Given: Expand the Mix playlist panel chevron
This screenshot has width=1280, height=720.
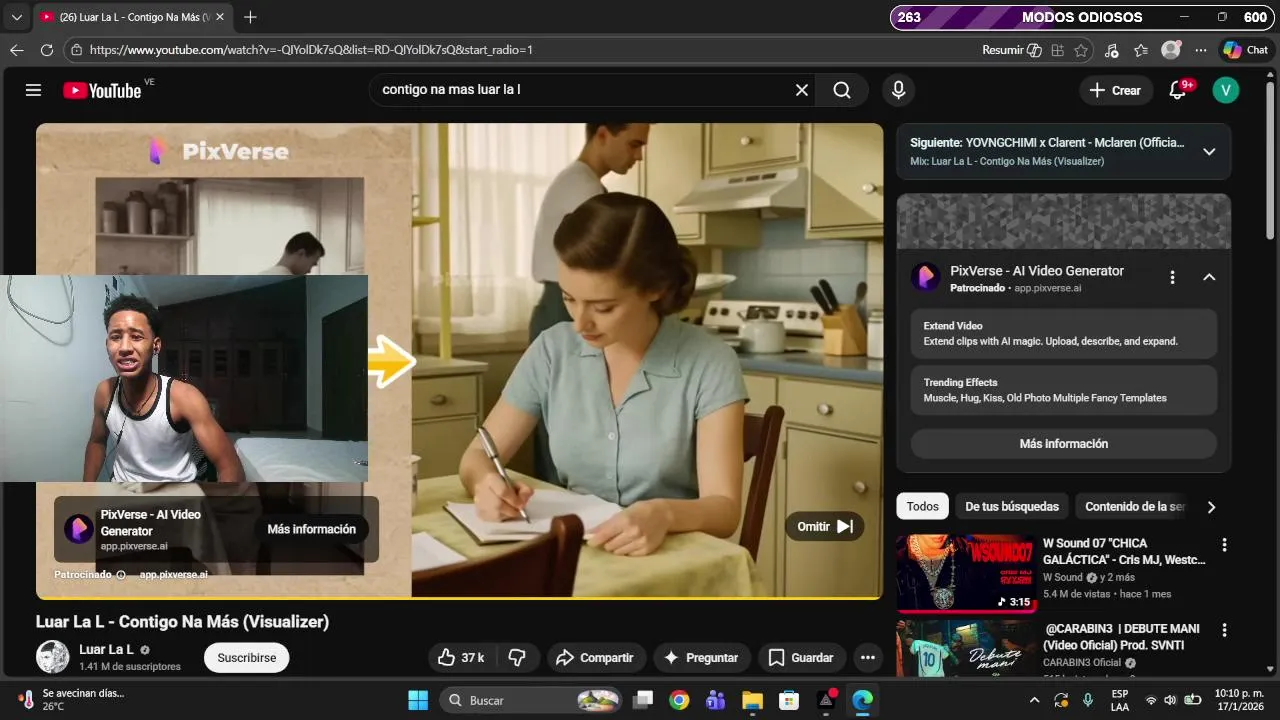Looking at the screenshot, I should point(1209,152).
